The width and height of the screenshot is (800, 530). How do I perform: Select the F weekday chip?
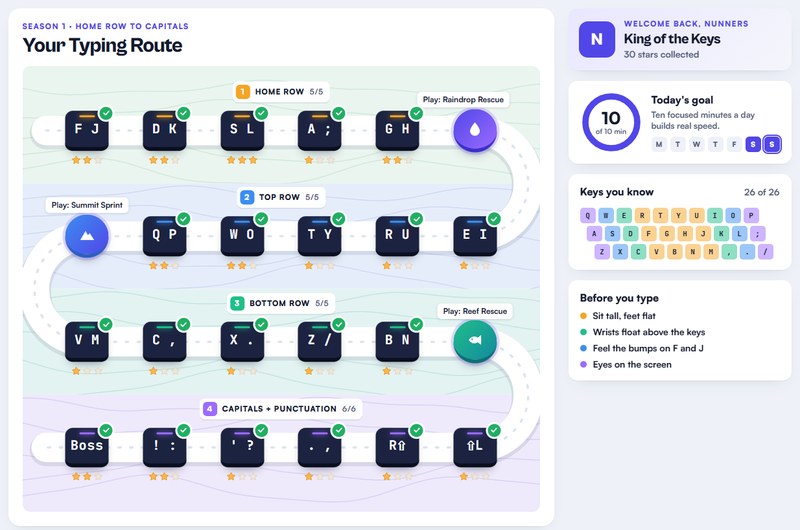pos(734,144)
